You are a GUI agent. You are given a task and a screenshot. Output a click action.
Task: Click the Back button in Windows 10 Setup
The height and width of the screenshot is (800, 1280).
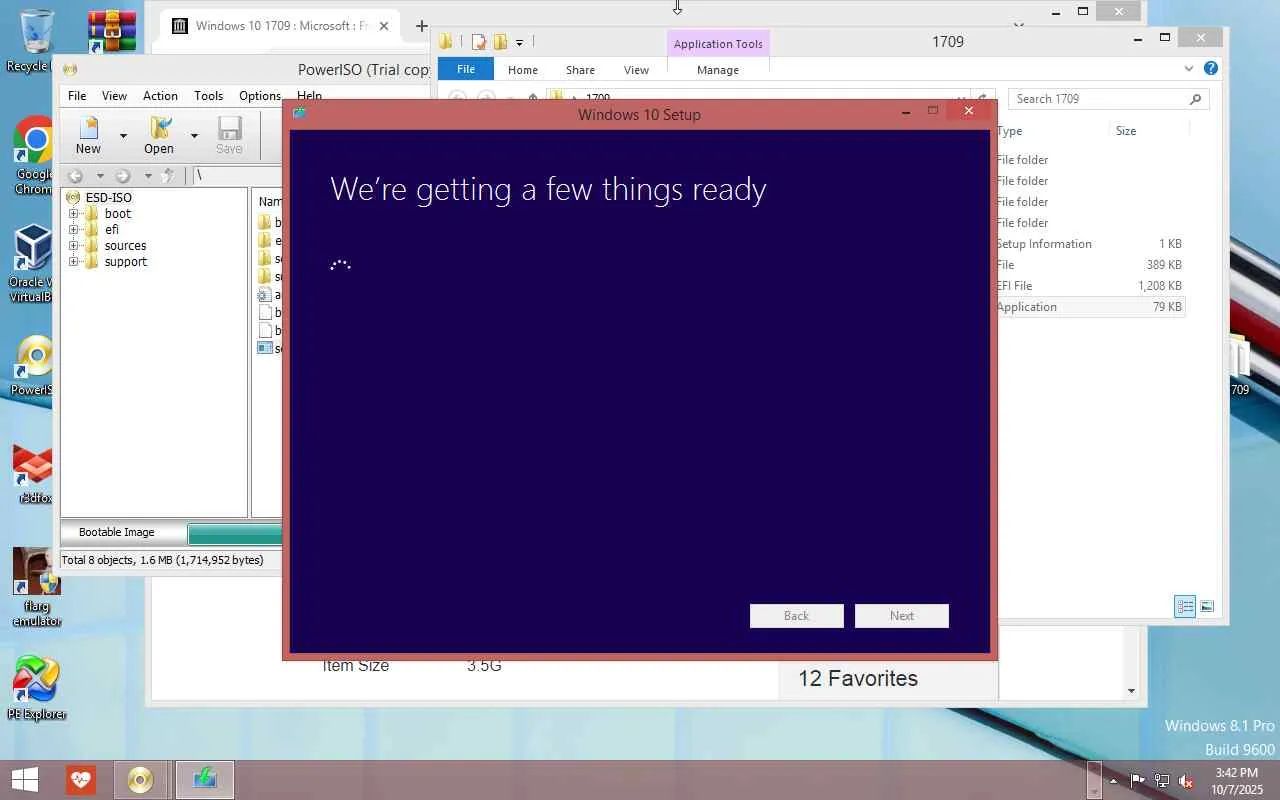pos(796,616)
